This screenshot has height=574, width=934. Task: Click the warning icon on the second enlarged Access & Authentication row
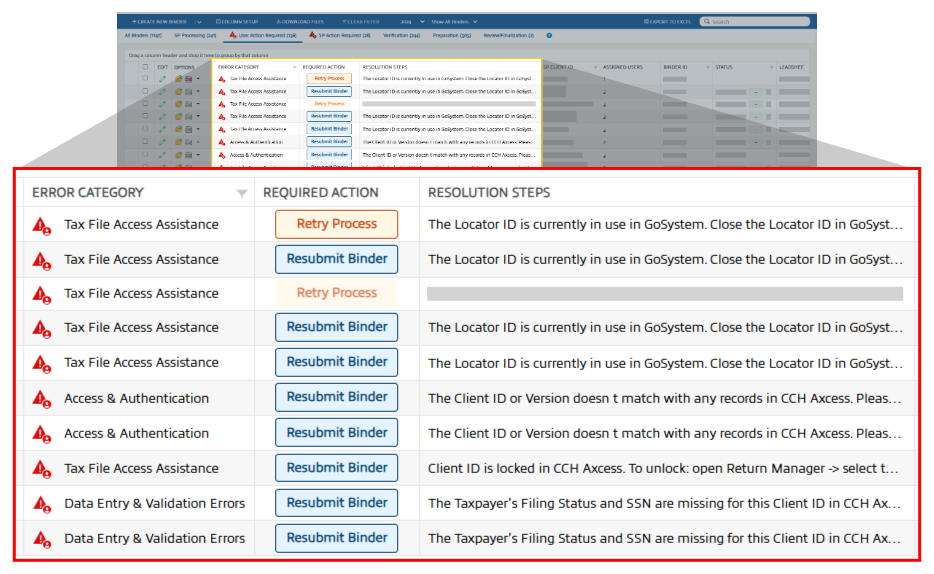click(x=41, y=434)
